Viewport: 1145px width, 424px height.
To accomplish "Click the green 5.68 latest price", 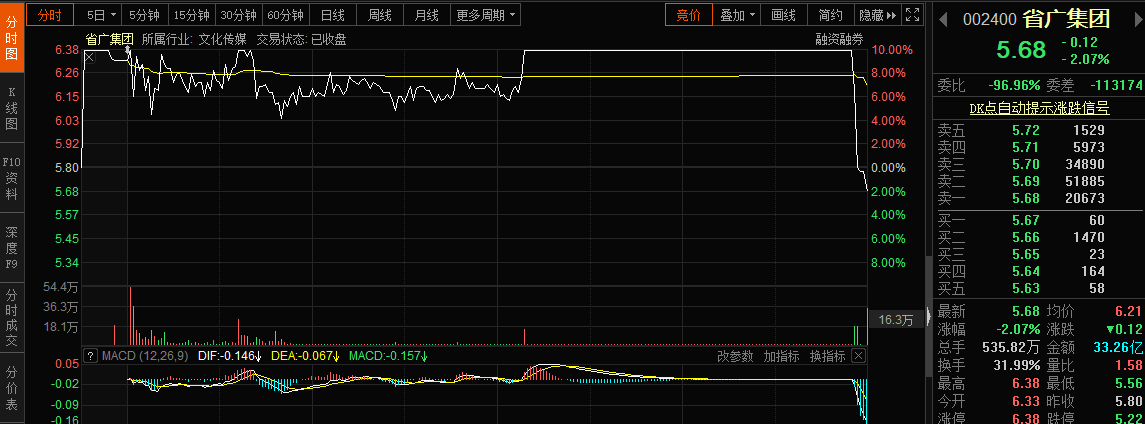I will [1020, 50].
